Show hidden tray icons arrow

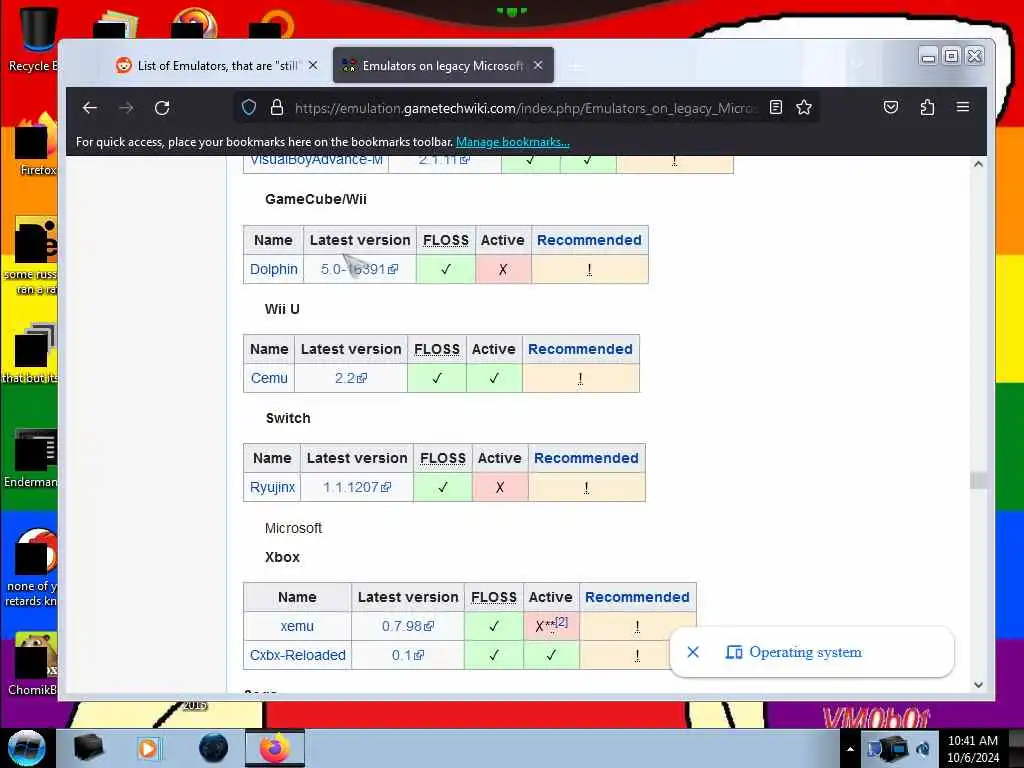[850, 749]
